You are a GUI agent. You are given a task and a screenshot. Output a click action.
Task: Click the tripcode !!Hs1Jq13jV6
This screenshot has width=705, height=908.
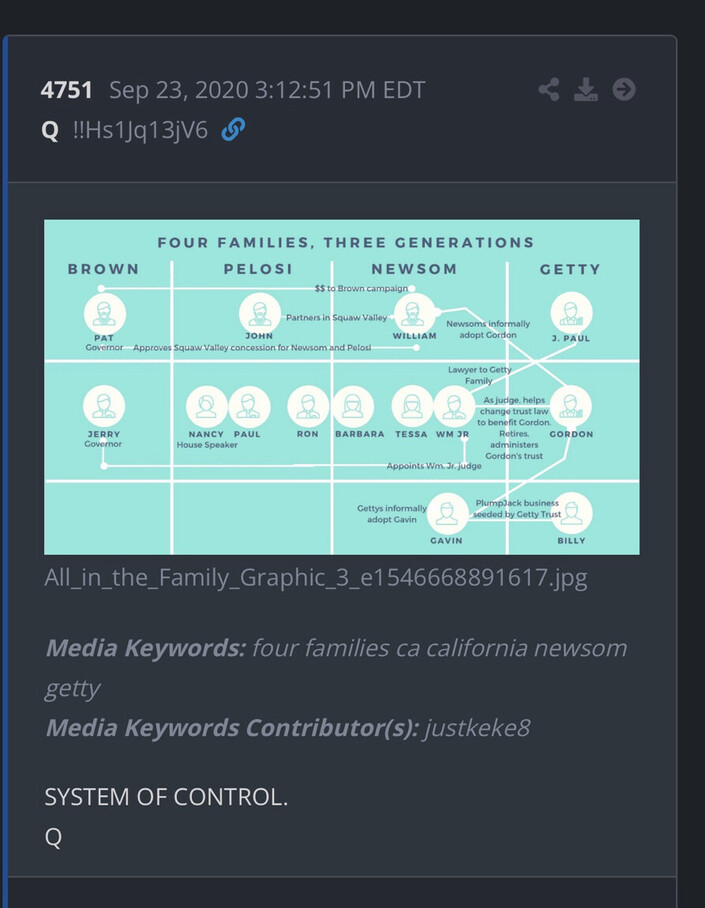click(140, 130)
